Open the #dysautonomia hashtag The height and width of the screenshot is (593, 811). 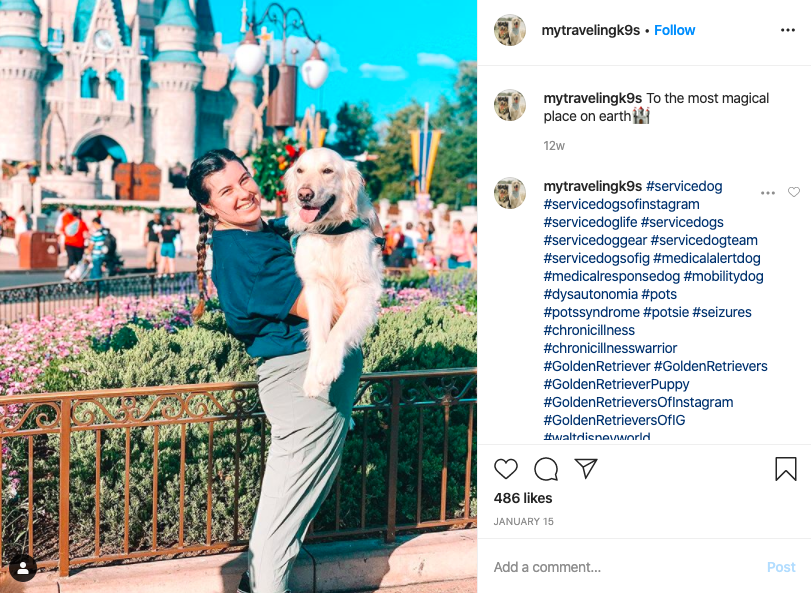[590, 294]
